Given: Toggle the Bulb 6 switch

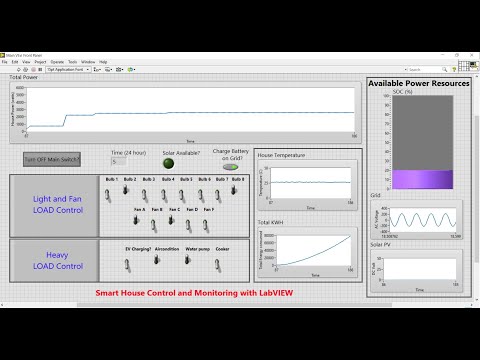Looking at the screenshot, I should click(x=201, y=195).
